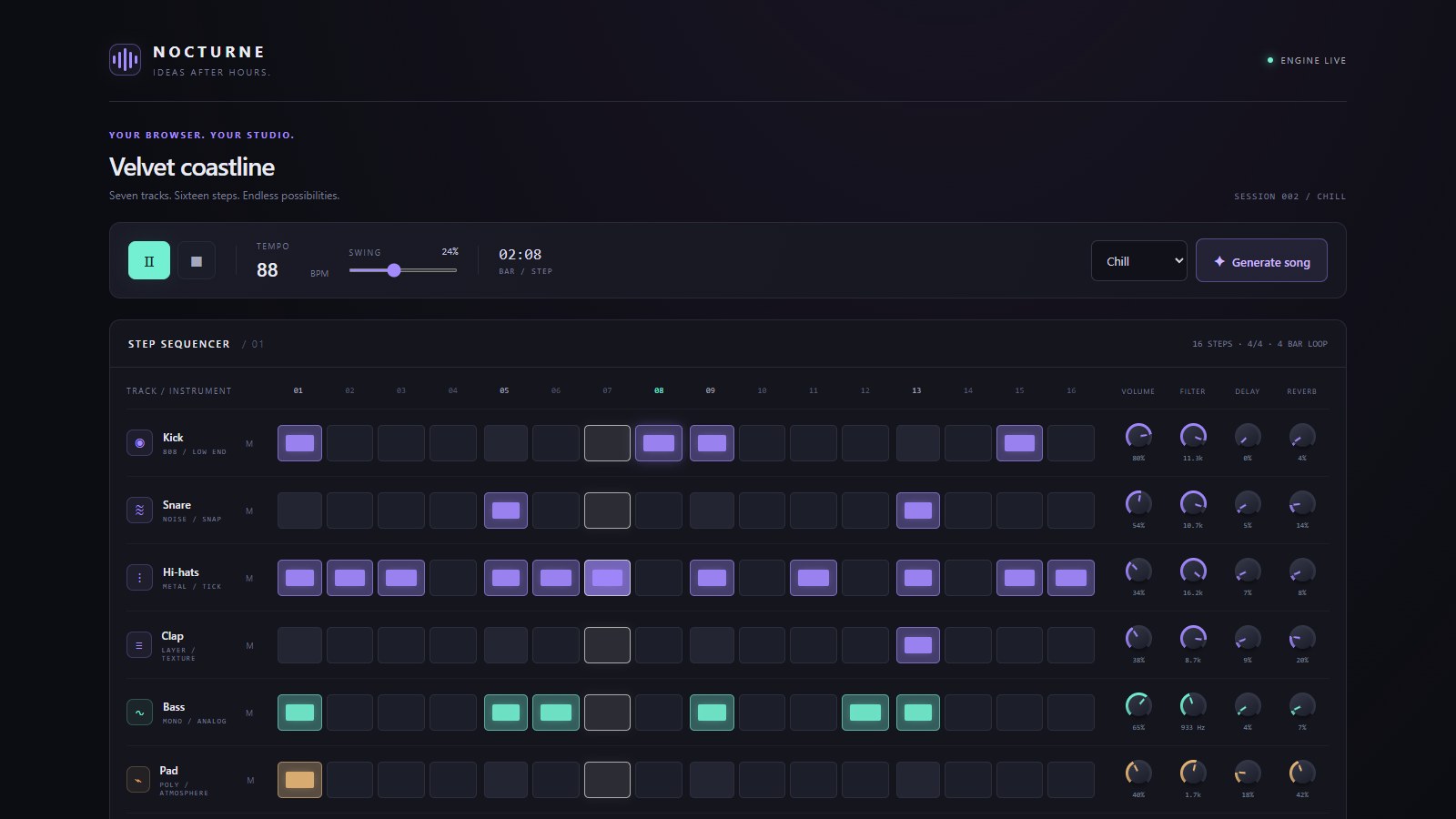Click the Pad filter knob
Screen dimensions: 1456x819
click(x=1193, y=773)
